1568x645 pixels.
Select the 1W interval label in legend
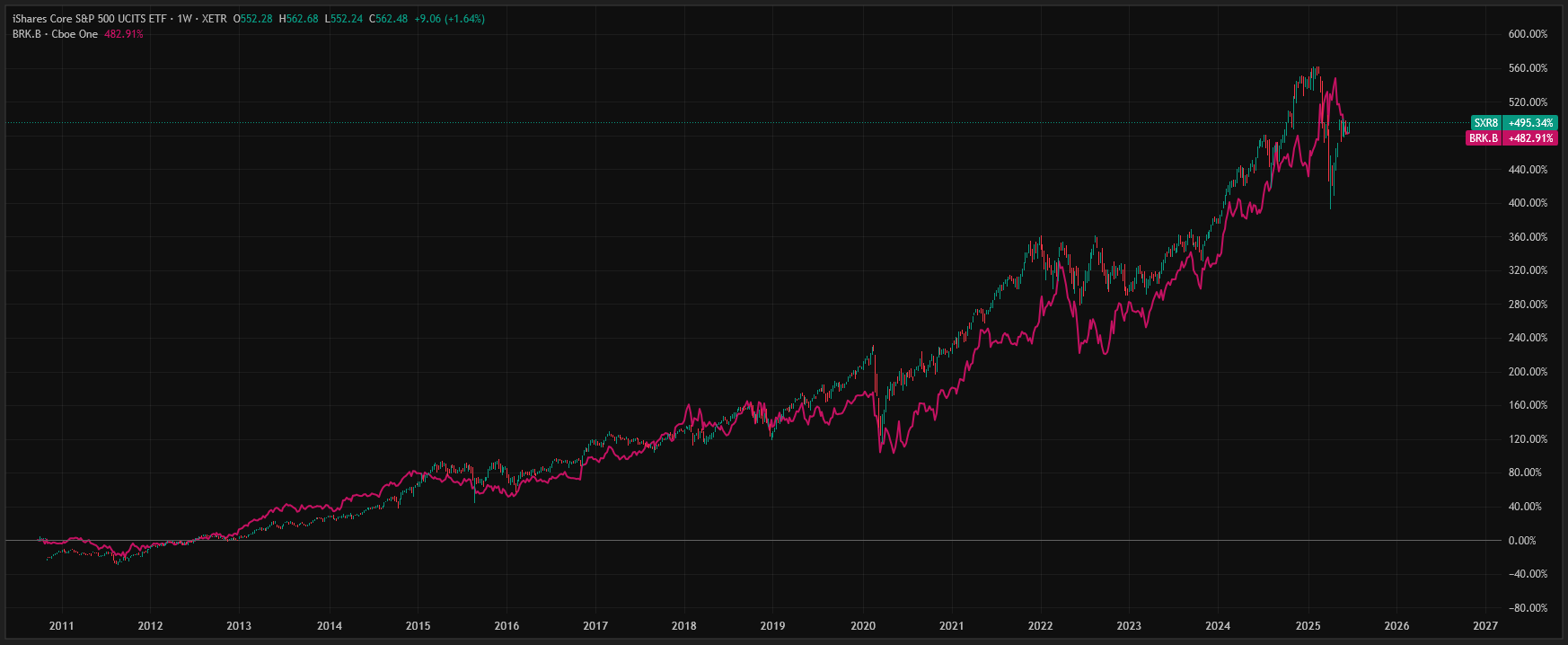[185, 19]
